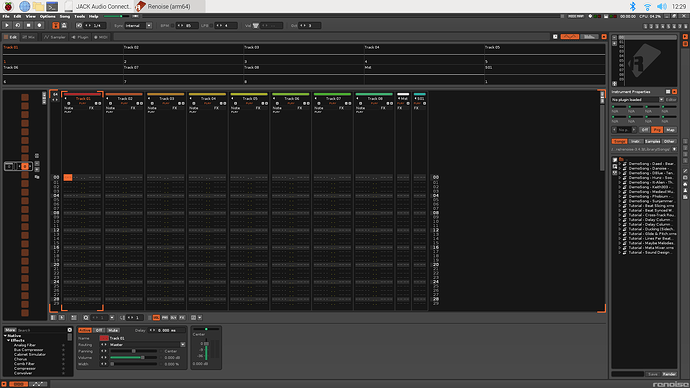Toggle pattern matrix view icon below editor

pos(53,318)
